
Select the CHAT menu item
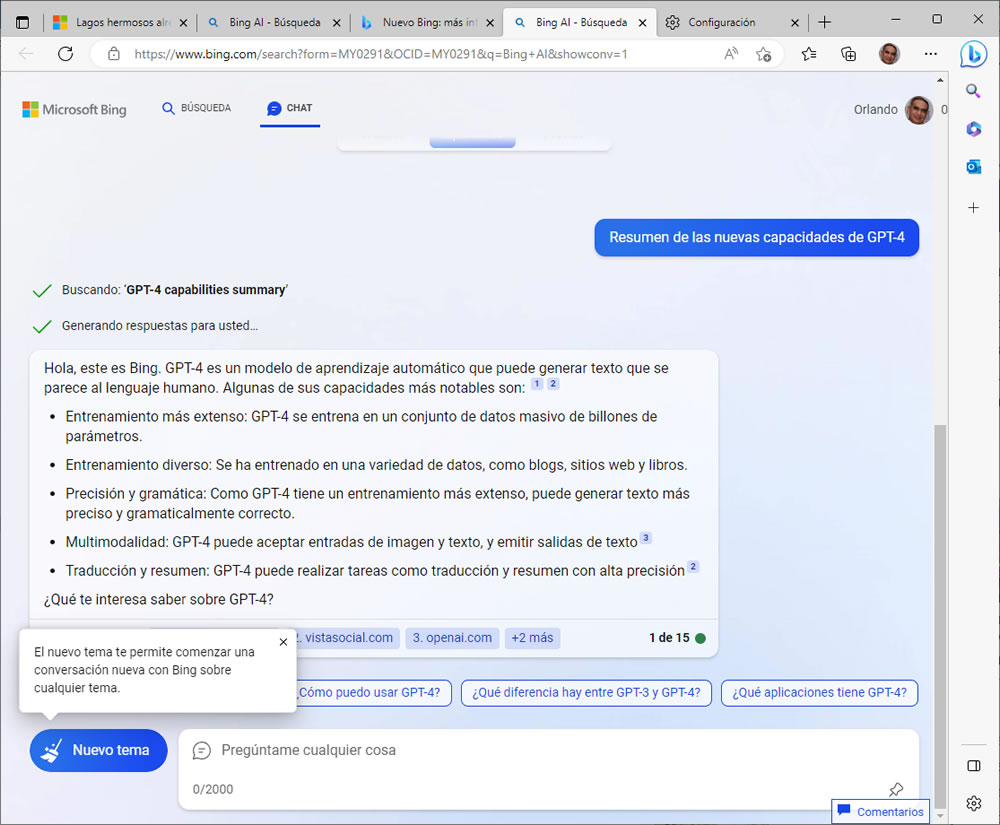click(290, 108)
